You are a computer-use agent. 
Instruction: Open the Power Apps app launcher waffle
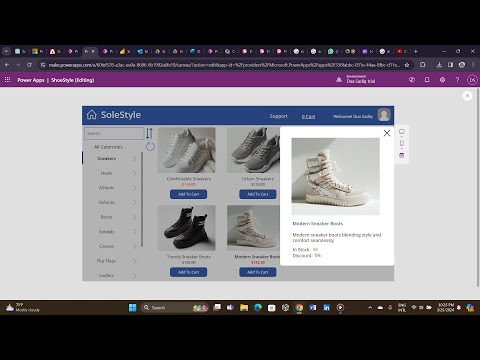(7, 80)
